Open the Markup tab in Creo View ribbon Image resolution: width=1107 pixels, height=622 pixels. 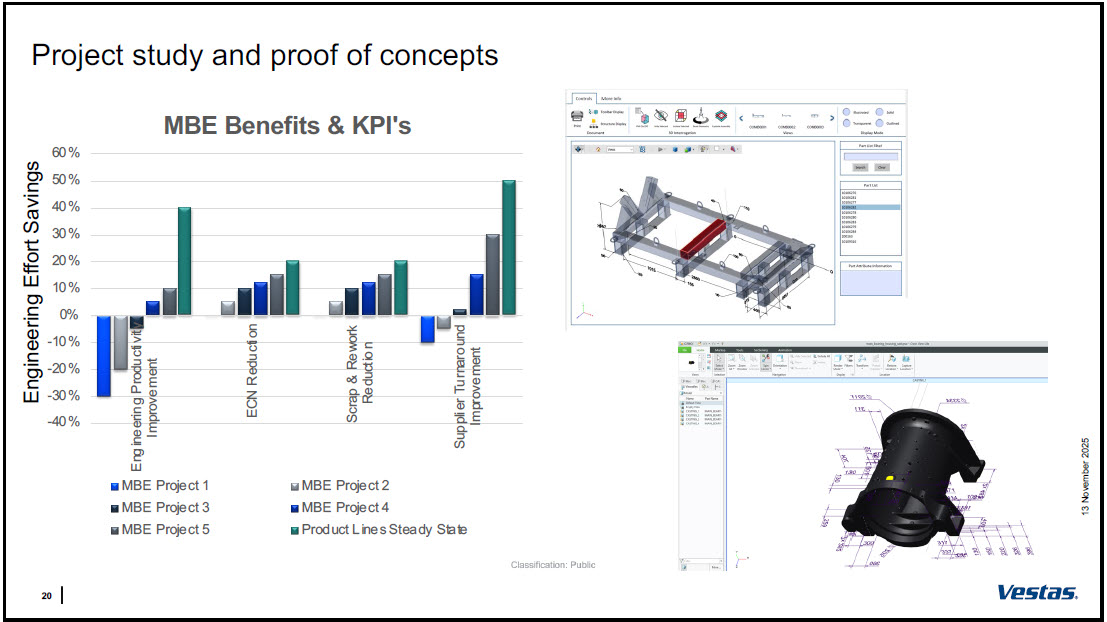click(x=720, y=349)
